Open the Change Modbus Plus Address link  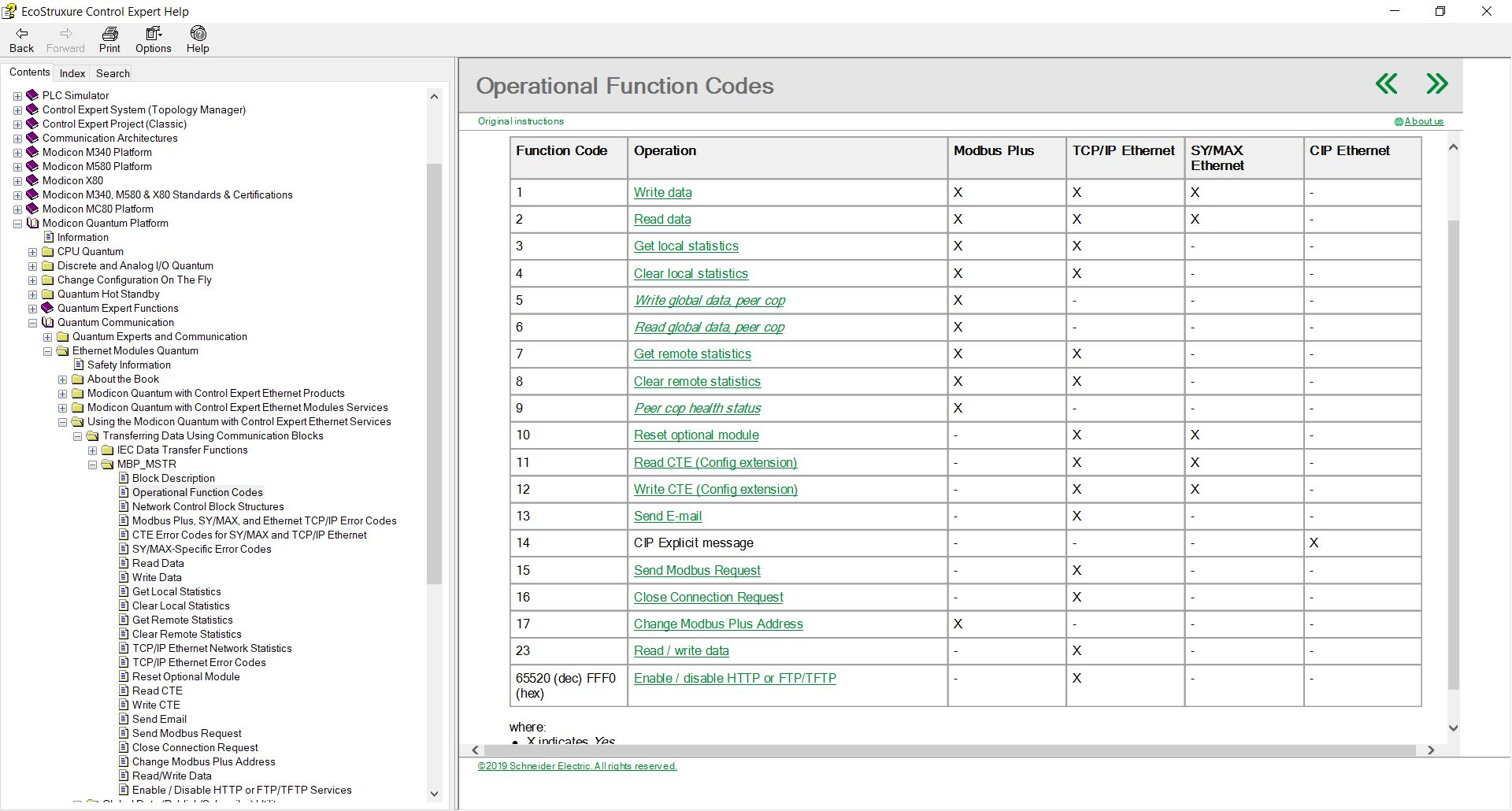pos(718,624)
